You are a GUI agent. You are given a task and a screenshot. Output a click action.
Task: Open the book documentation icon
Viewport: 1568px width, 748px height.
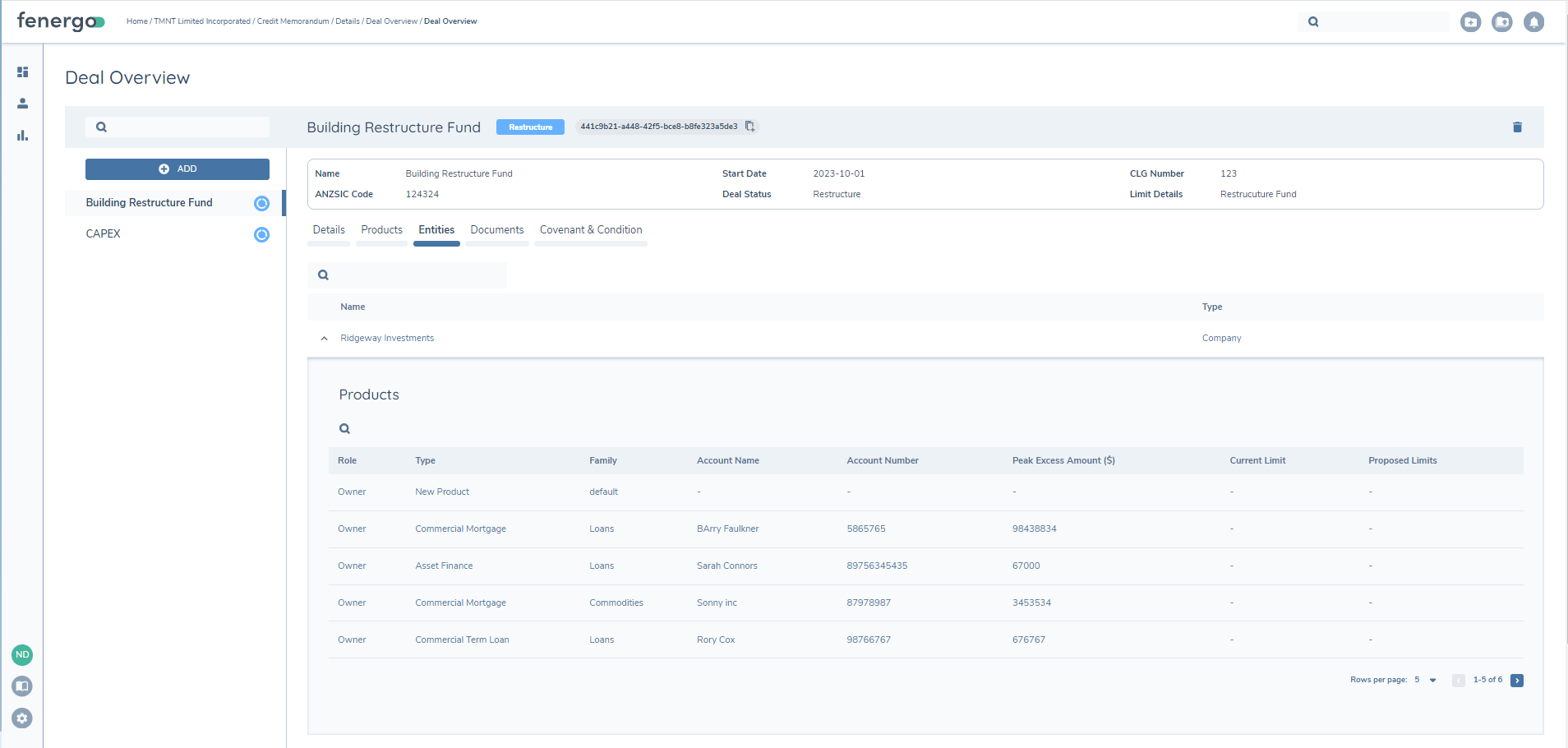pos(22,686)
